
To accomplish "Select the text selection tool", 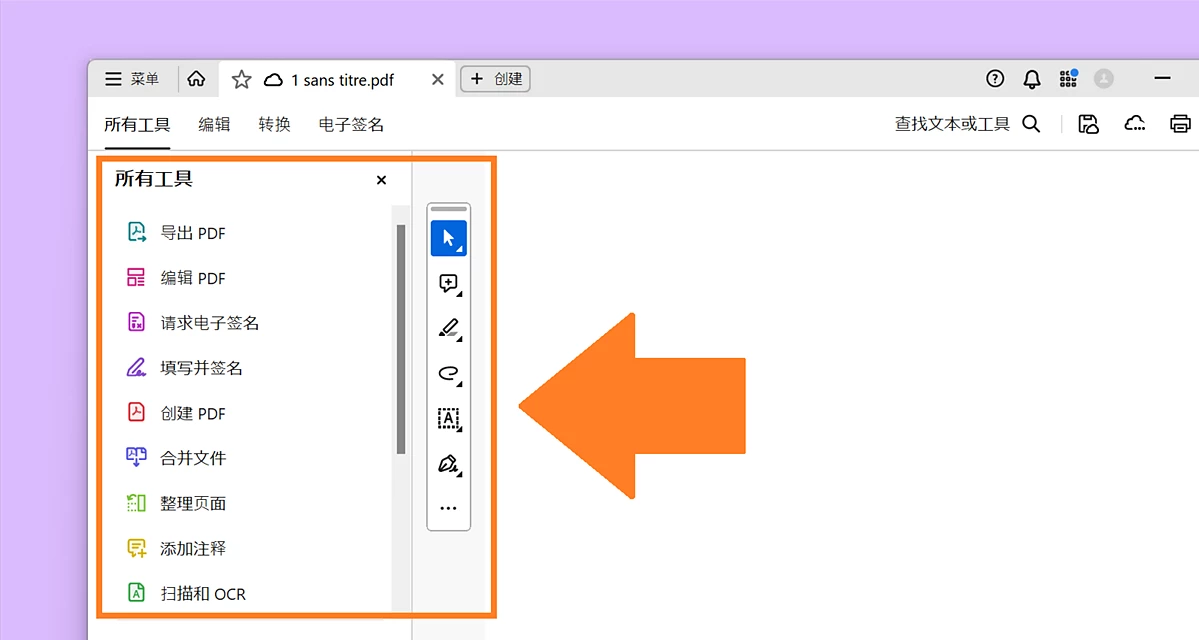I will 448,419.
